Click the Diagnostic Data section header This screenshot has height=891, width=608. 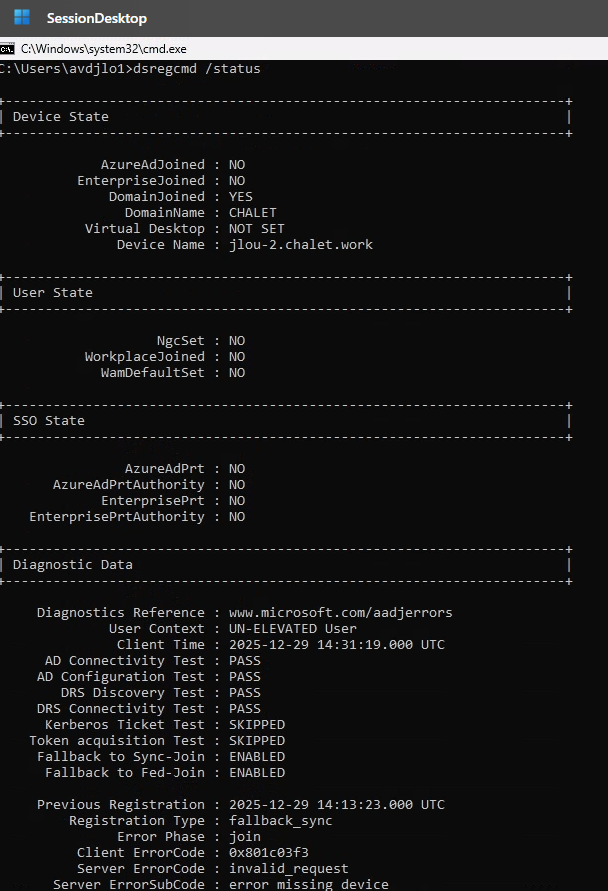point(73,565)
